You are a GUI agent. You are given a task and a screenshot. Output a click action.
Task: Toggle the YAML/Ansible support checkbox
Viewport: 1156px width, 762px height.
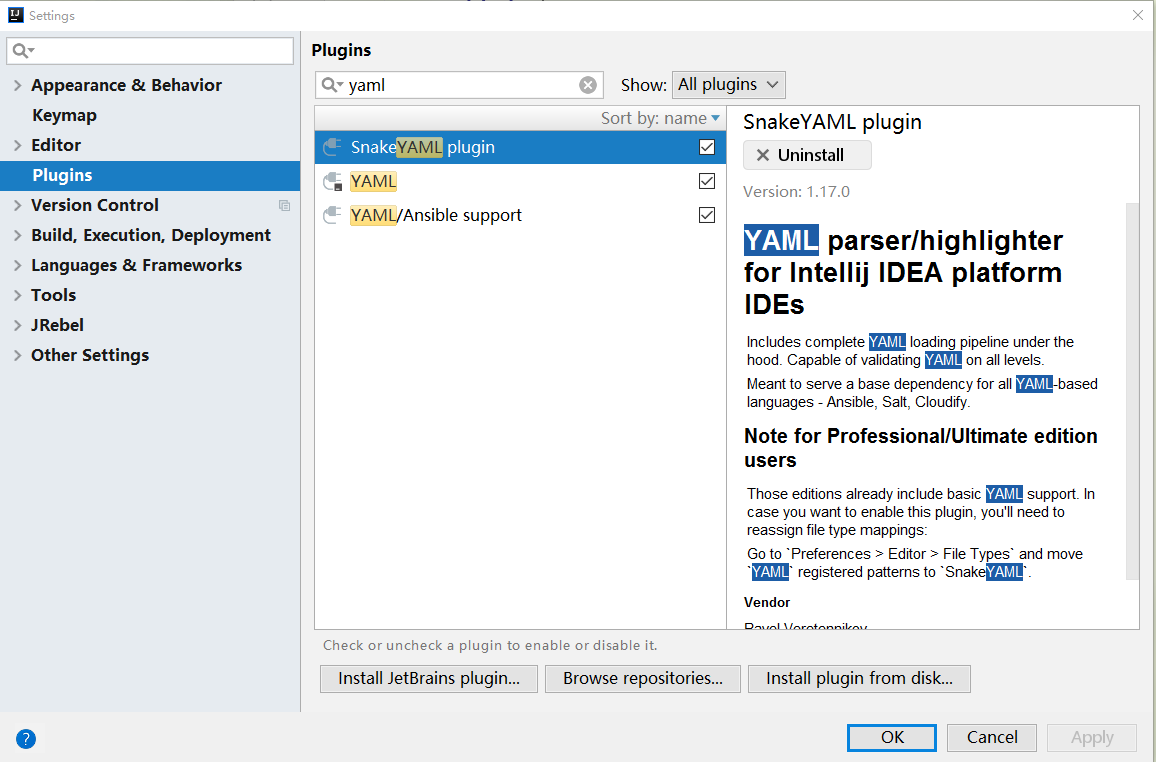(x=706, y=215)
